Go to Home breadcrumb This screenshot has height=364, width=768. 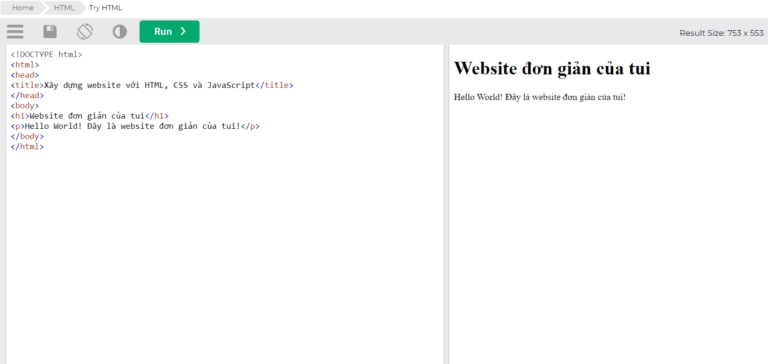pyautogui.click(x=23, y=8)
